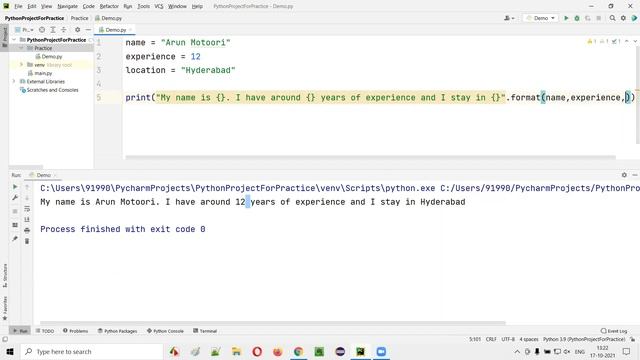Open the Event Log
This screenshot has height=360, width=640.
click(614, 331)
